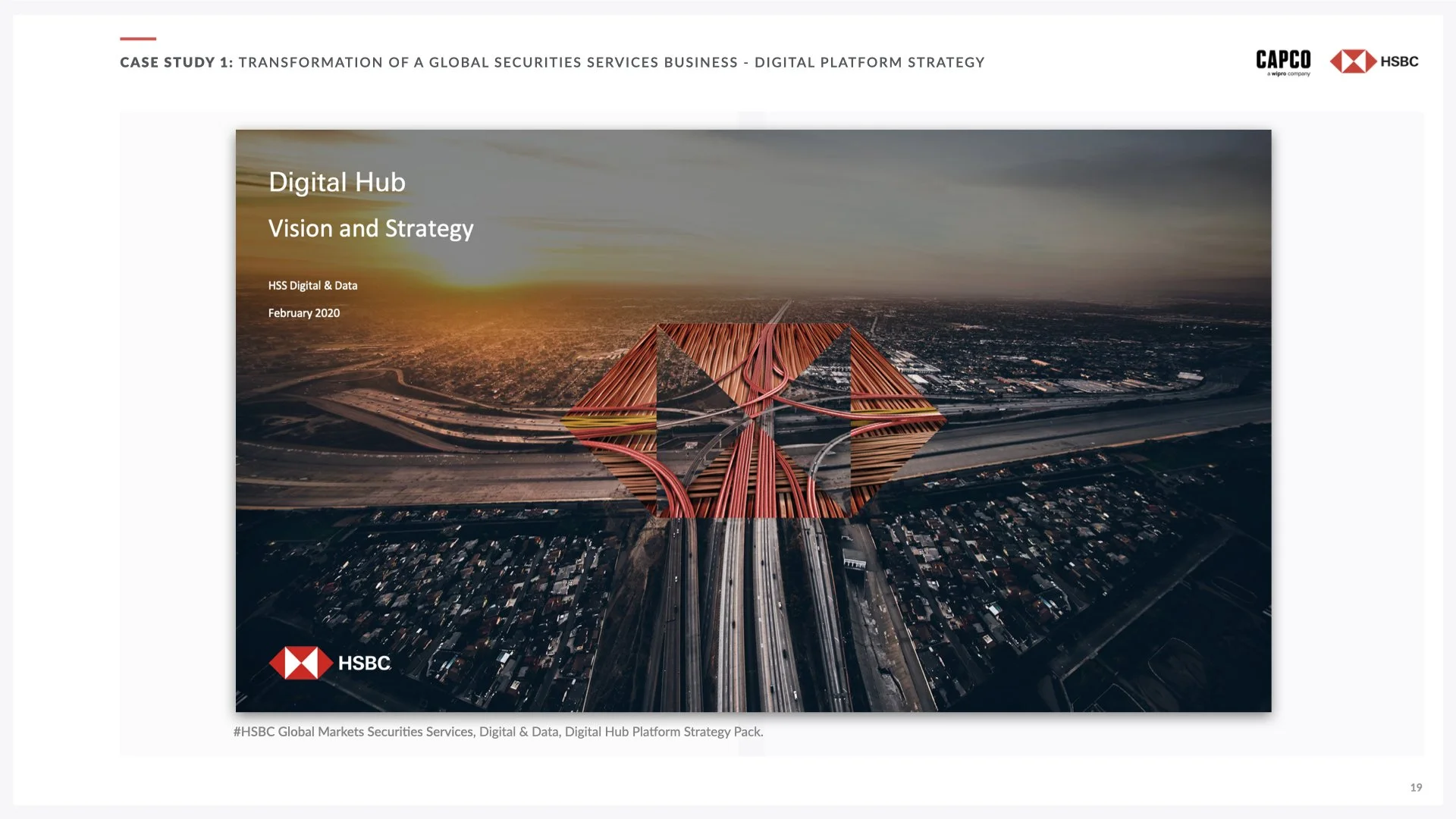Click the large highway hexagon graphic
1456x819 pixels.
point(753,421)
